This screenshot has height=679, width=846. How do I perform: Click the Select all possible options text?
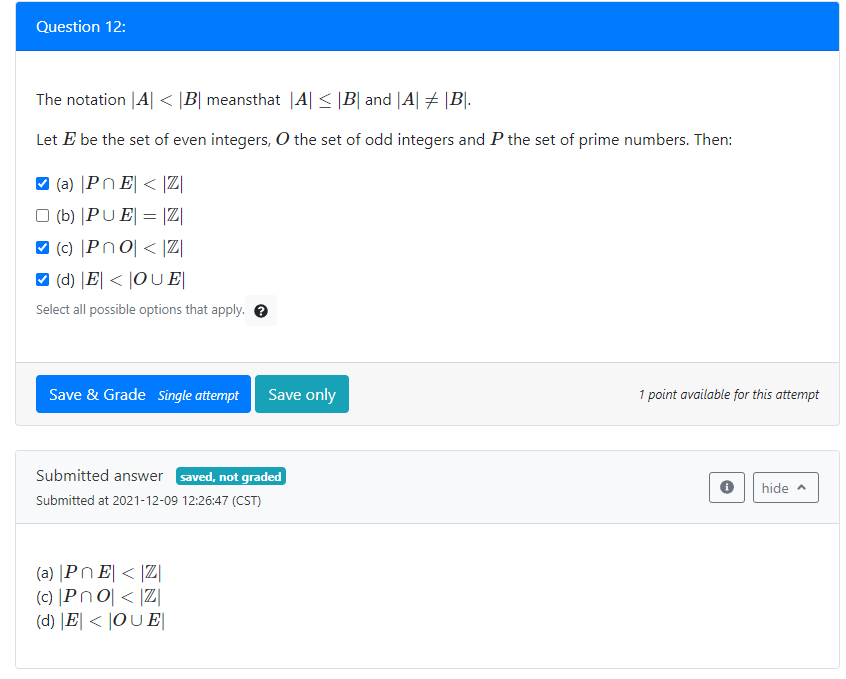tap(139, 309)
